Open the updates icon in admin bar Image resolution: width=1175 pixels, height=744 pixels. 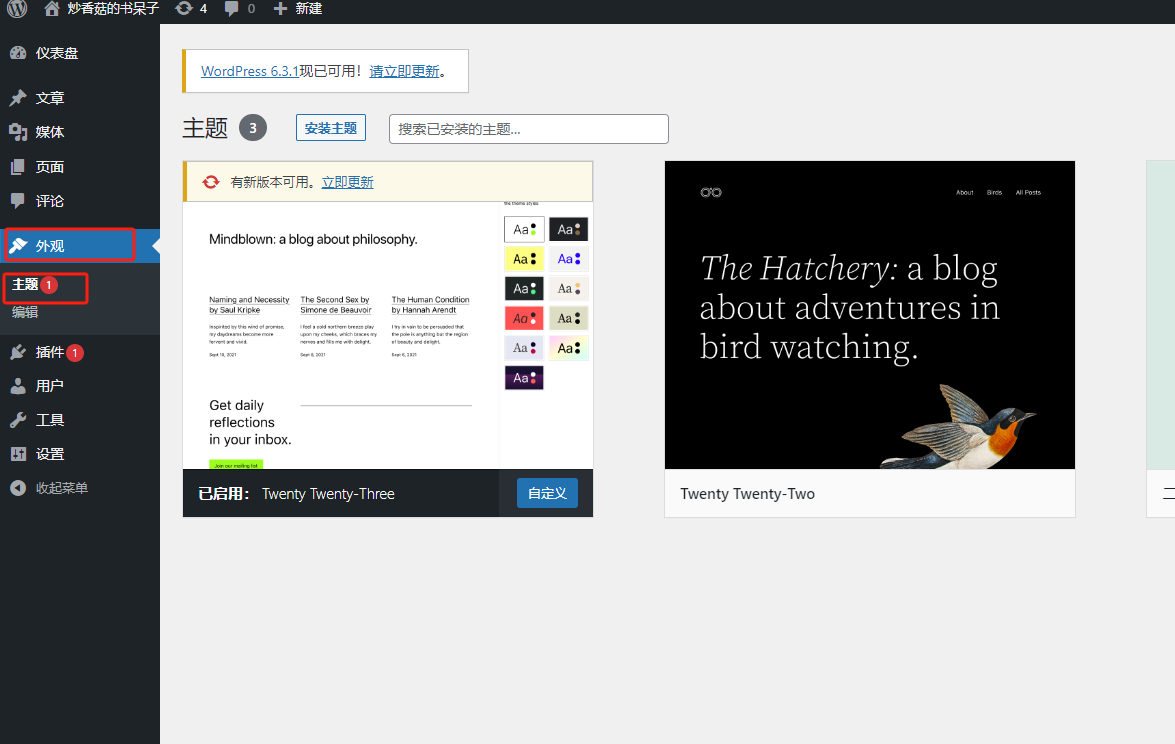[184, 8]
